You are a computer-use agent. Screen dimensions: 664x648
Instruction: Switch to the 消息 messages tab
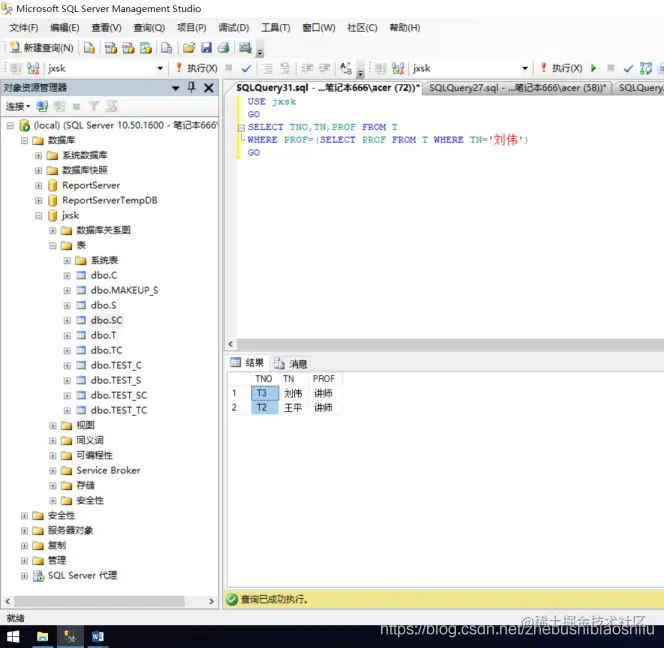[x=290, y=363]
